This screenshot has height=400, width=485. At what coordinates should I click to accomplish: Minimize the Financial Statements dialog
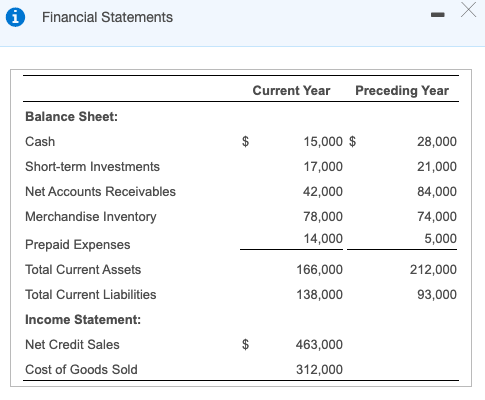(437, 15)
